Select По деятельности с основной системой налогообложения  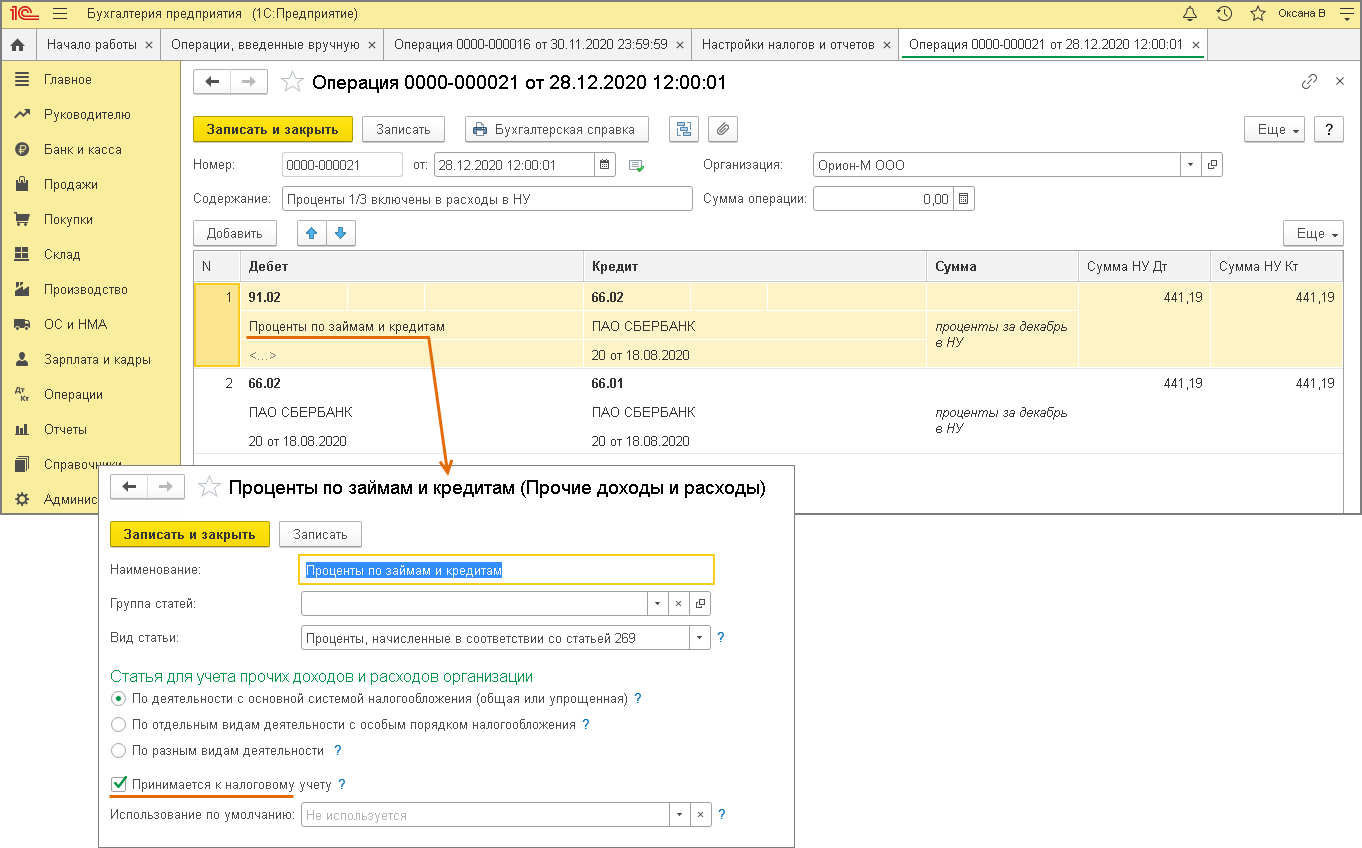click(118, 698)
